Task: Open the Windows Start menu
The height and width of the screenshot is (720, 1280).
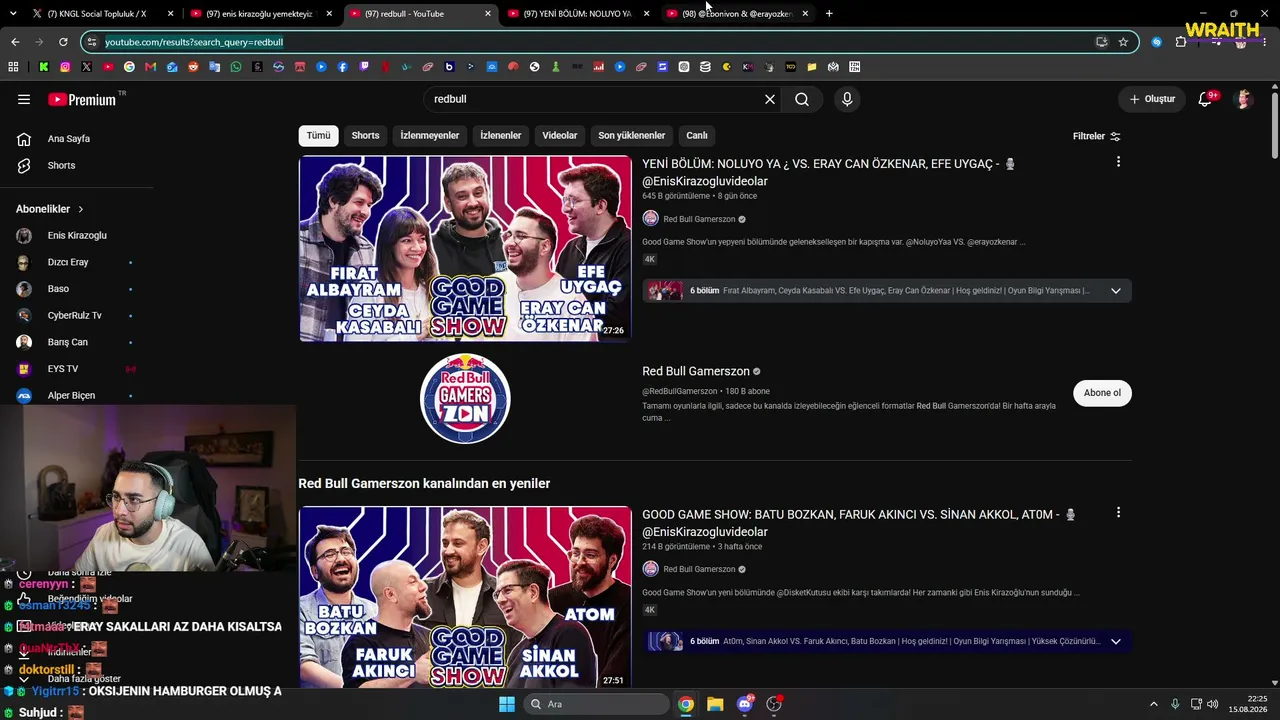Action: pyautogui.click(x=507, y=704)
